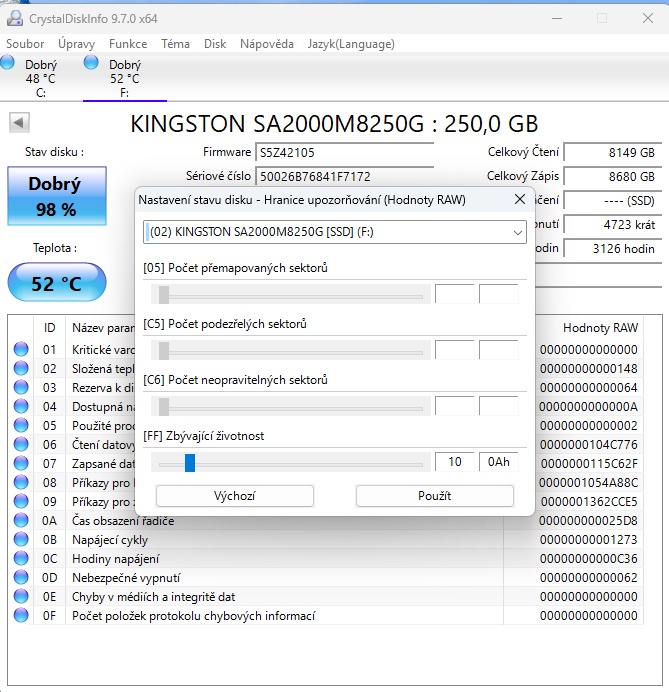Click status orb for attribute 08

[21, 482]
